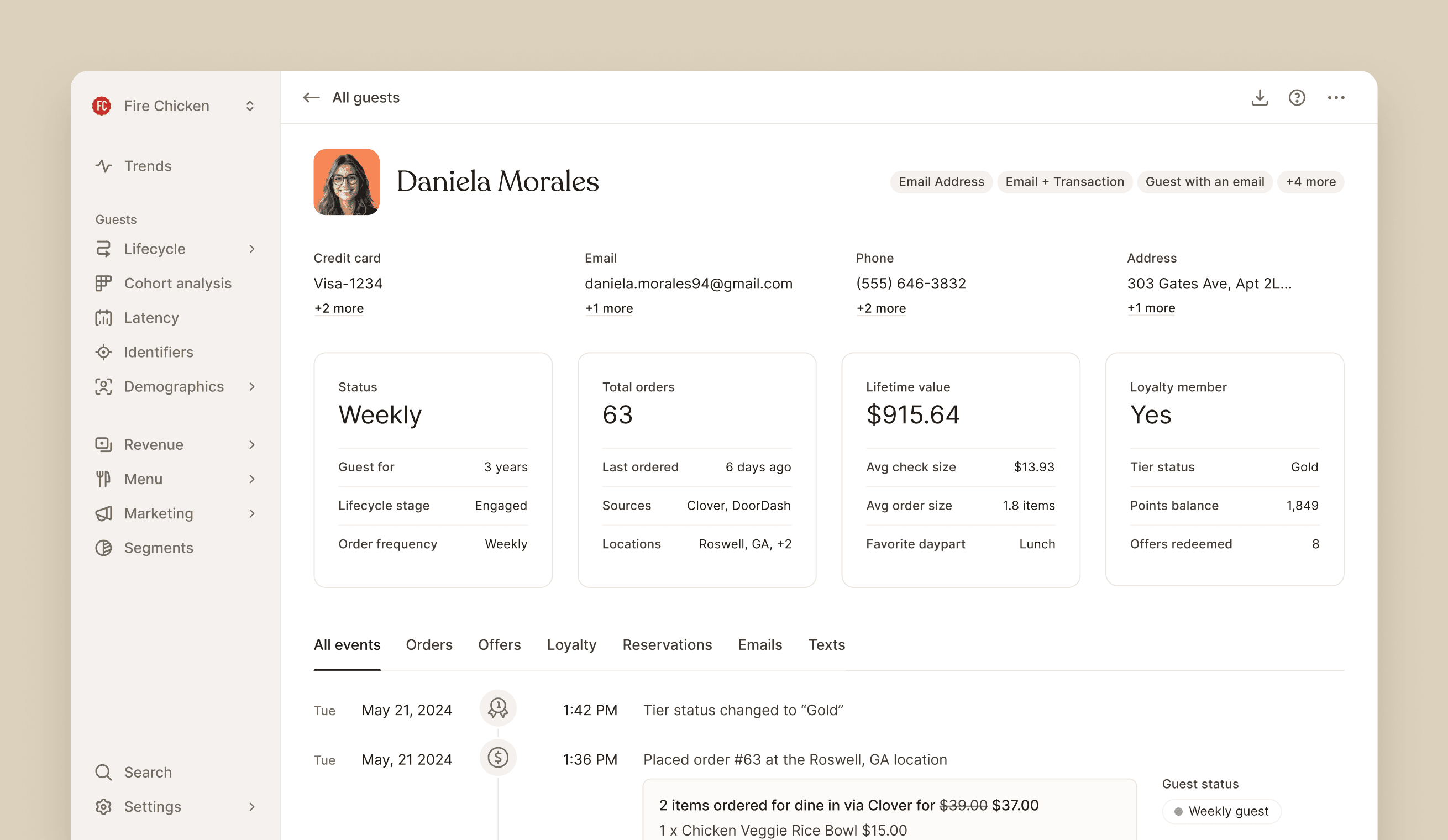Click the back arrow to All guests
The width and height of the screenshot is (1448, 840).
click(x=312, y=98)
